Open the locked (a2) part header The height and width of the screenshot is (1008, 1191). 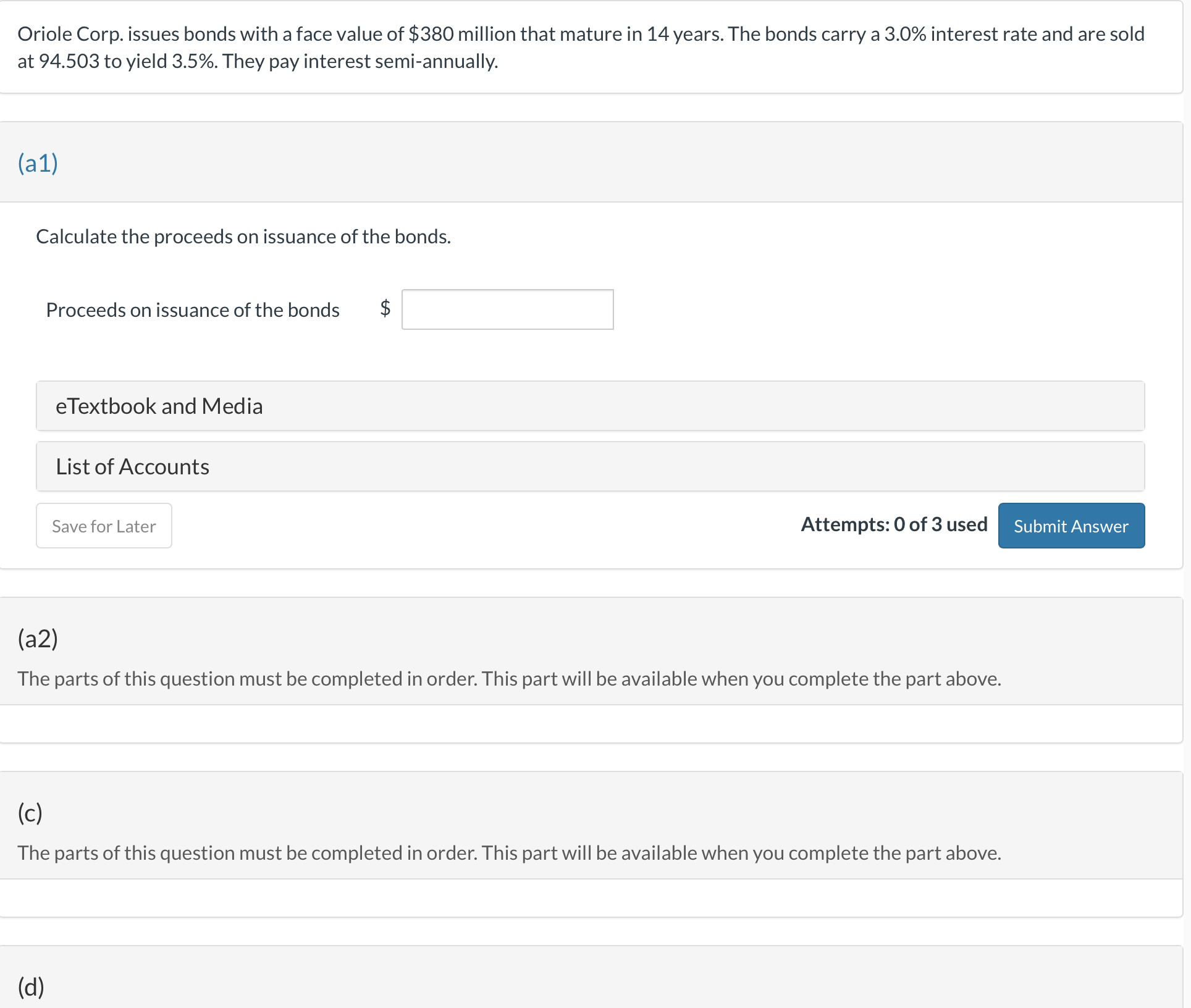pyautogui.click(x=38, y=638)
